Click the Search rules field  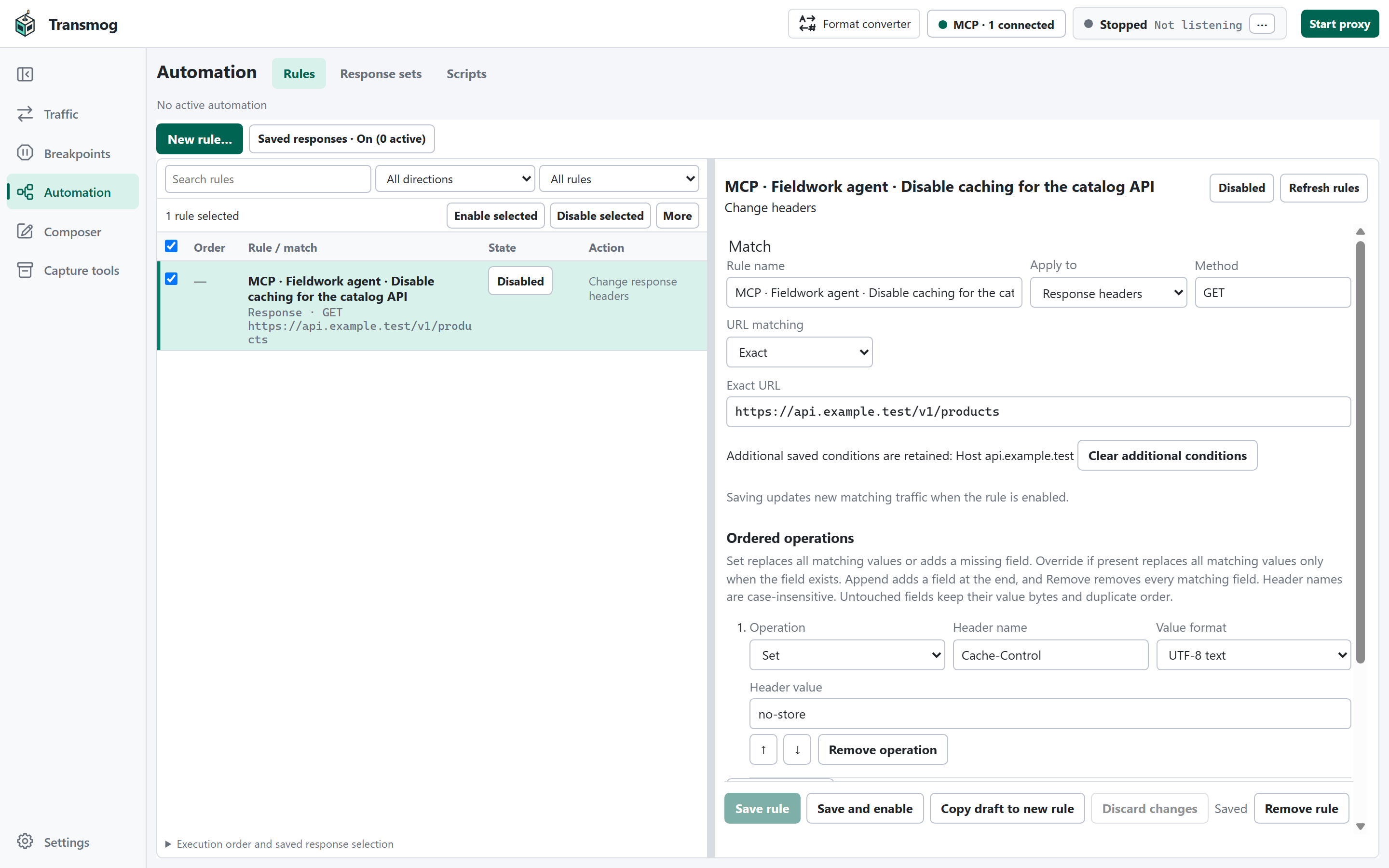pos(268,178)
